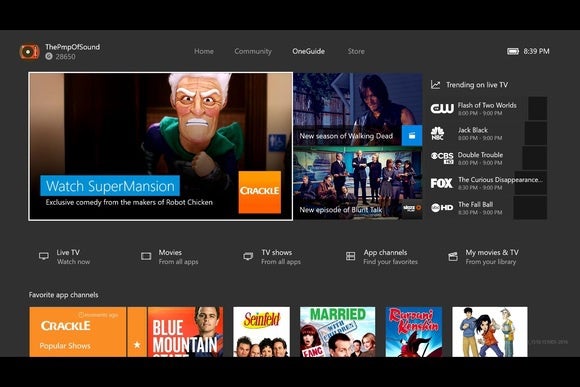Browse Movies From all apps
This screenshot has height=387, width=580.
tap(170, 257)
